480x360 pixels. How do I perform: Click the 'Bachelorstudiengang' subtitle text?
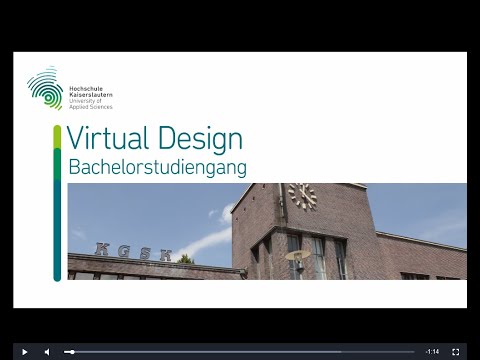[157, 167]
